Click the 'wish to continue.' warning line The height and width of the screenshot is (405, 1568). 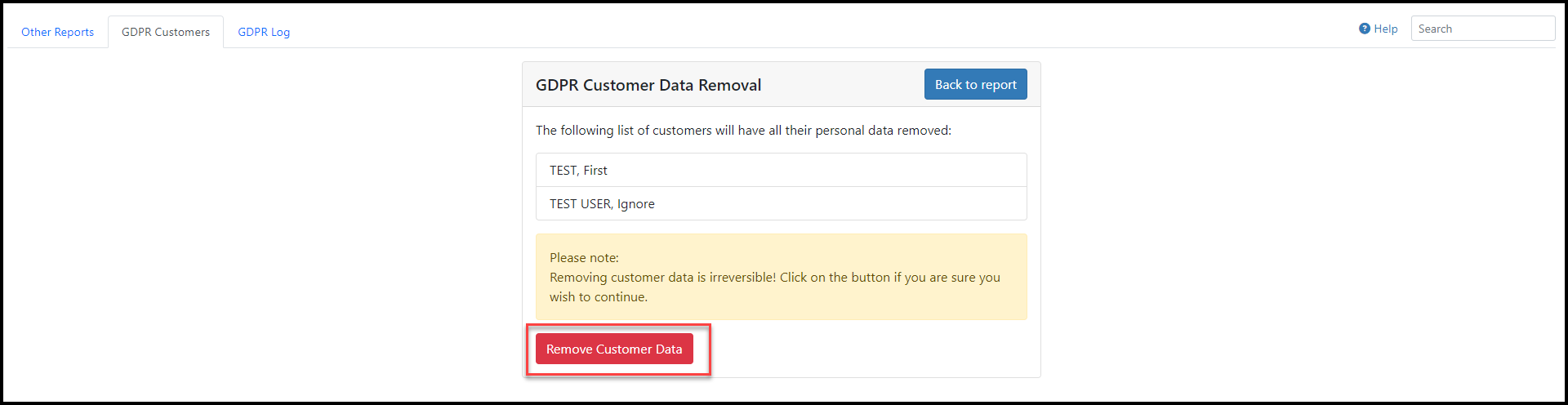599,297
